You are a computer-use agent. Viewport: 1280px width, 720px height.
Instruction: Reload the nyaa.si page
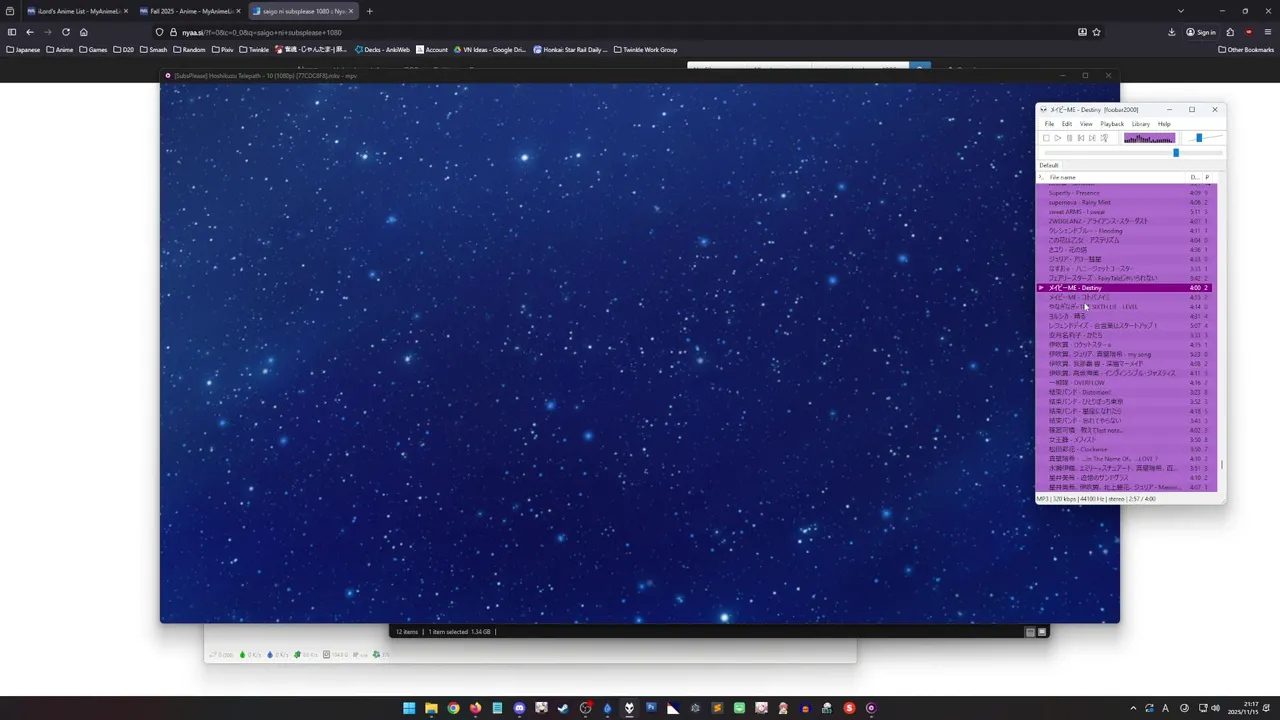66,32
